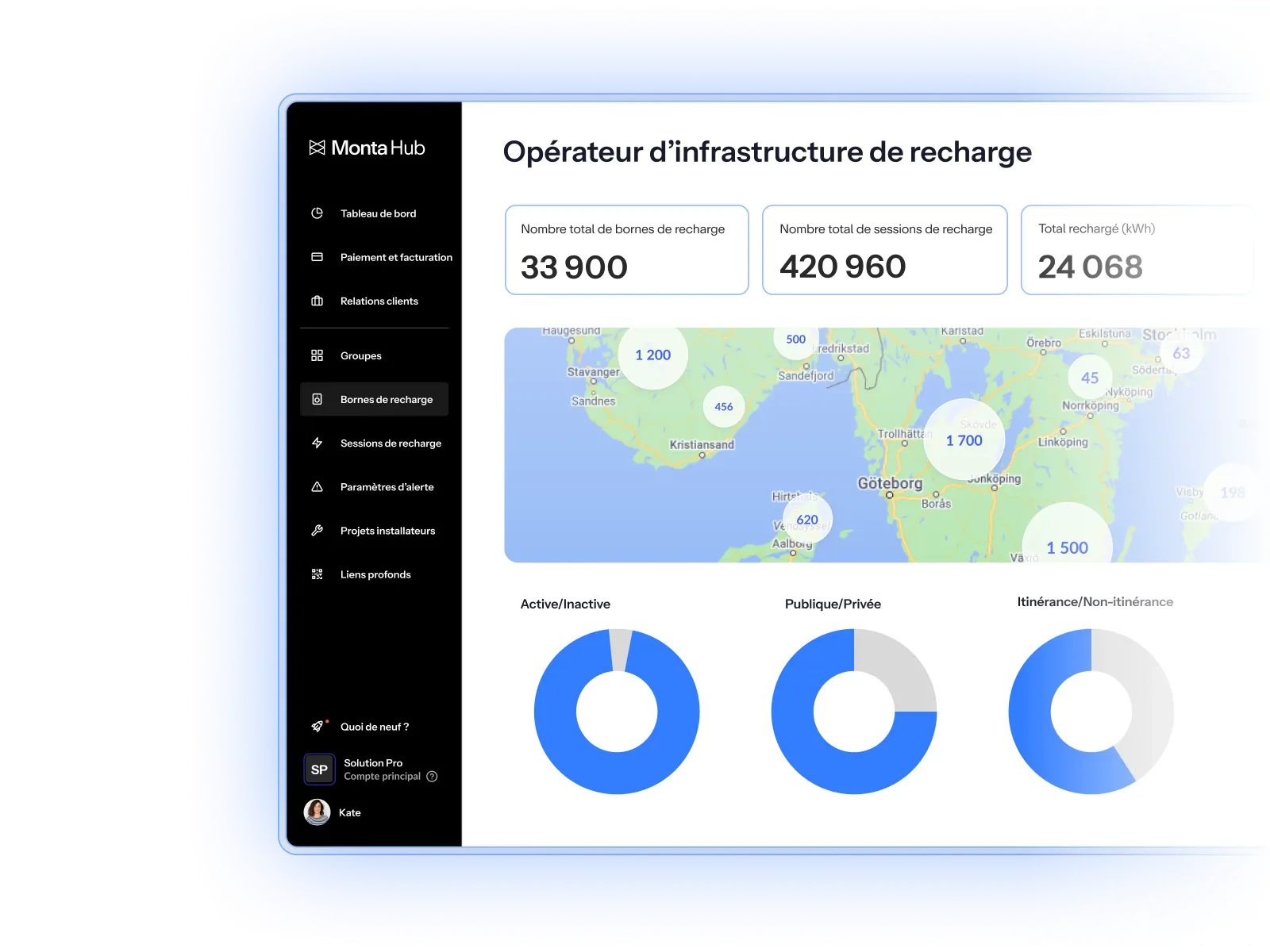Click the 1 200 map cluster
The height and width of the screenshot is (952, 1270).
[x=653, y=355]
